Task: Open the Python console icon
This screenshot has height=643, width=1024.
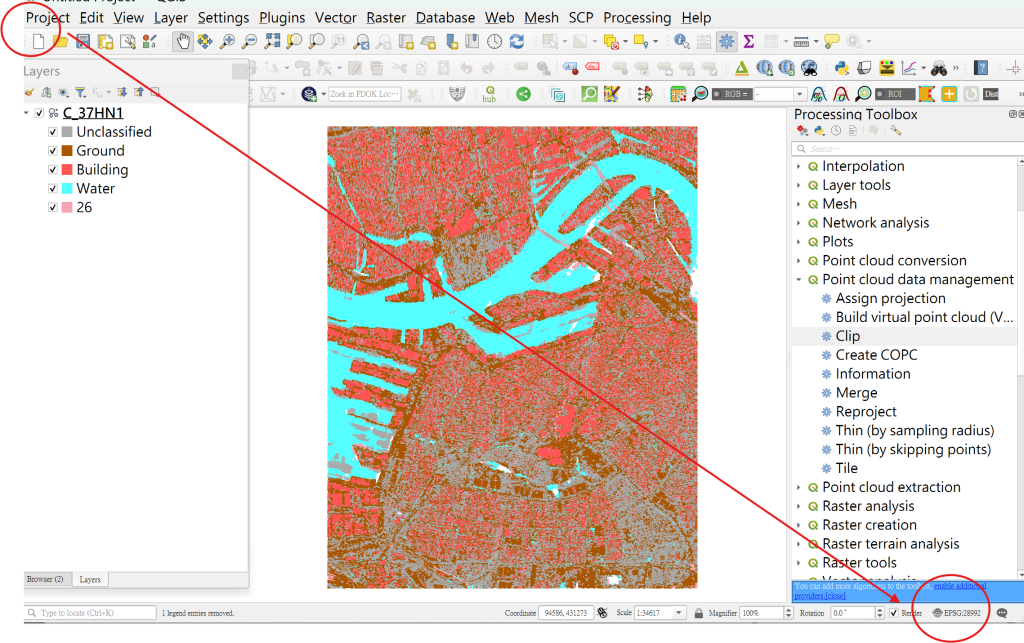Action: click(x=841, y=68)
